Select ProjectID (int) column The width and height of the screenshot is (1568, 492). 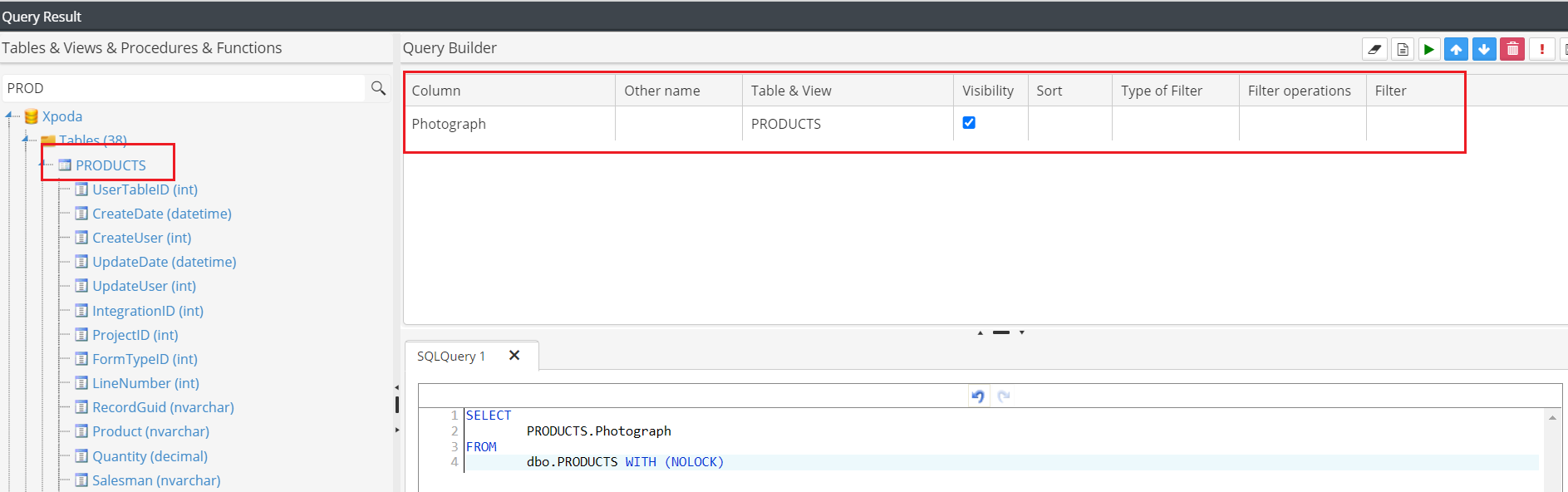click(x=135, y=335)
